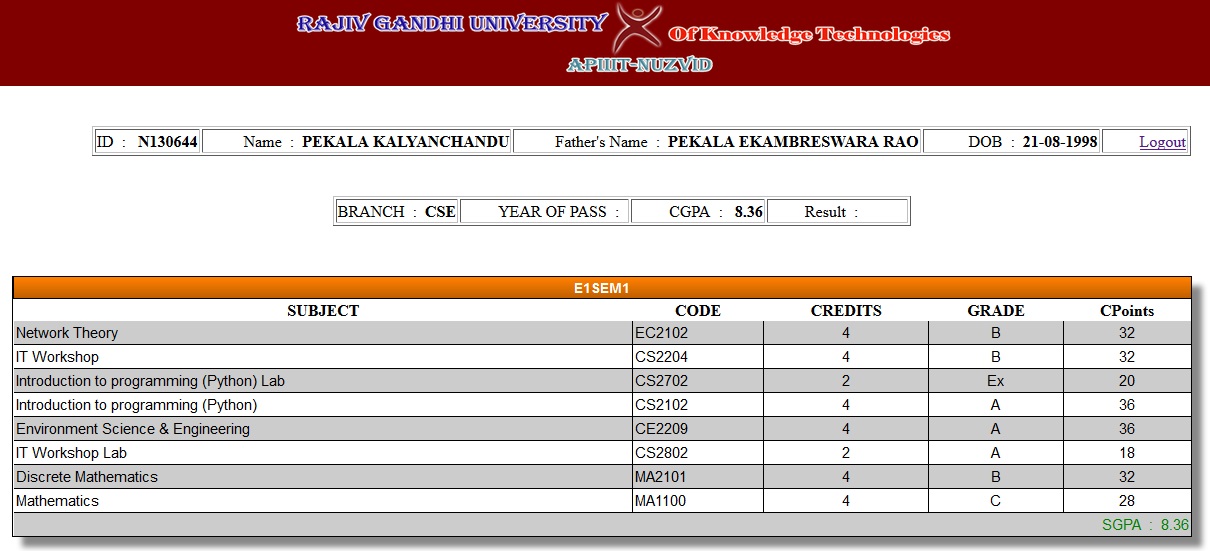This screenshot has height=551, width=1210.
Task: Click subject code CS2102
Action: [661, 405]
